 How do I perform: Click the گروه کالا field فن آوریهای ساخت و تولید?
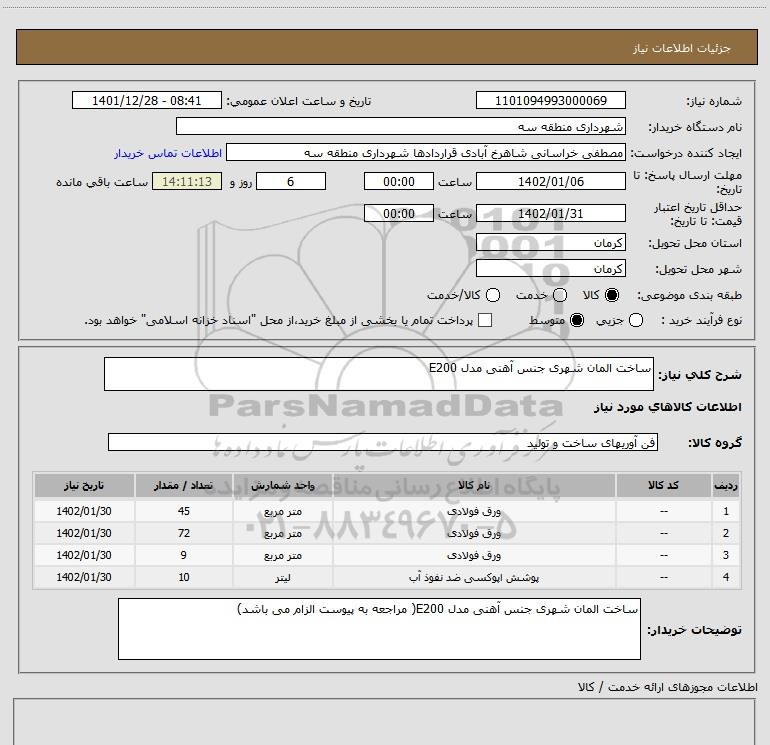(x=383, y=442)
